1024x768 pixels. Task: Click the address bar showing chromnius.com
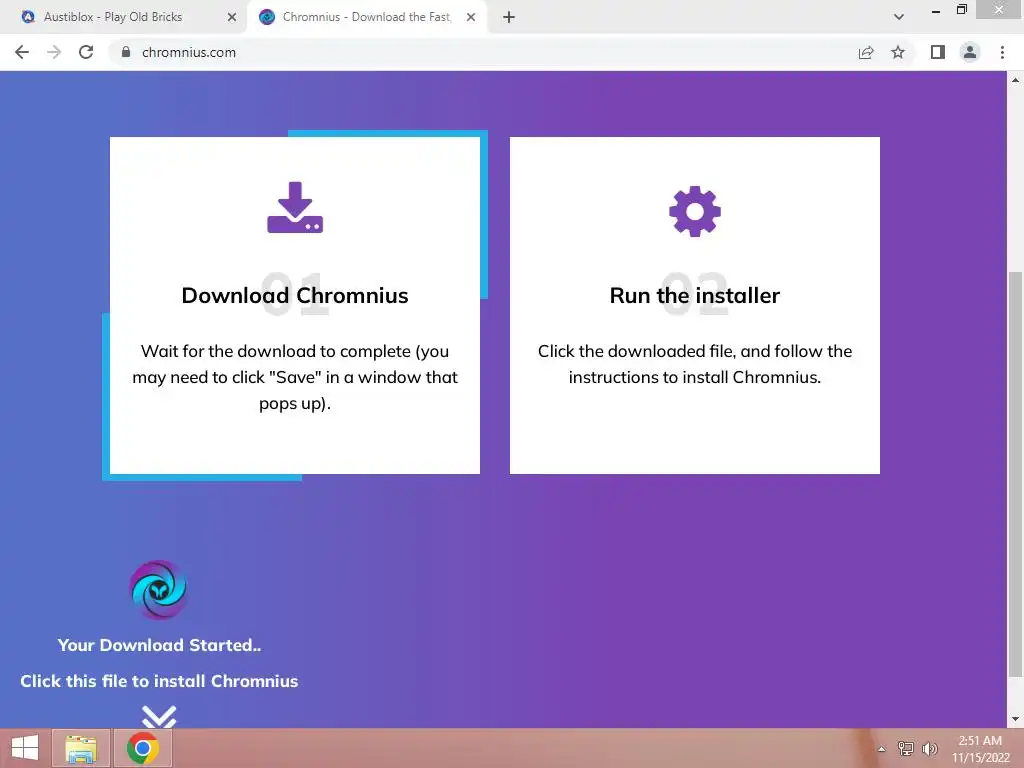483,52
